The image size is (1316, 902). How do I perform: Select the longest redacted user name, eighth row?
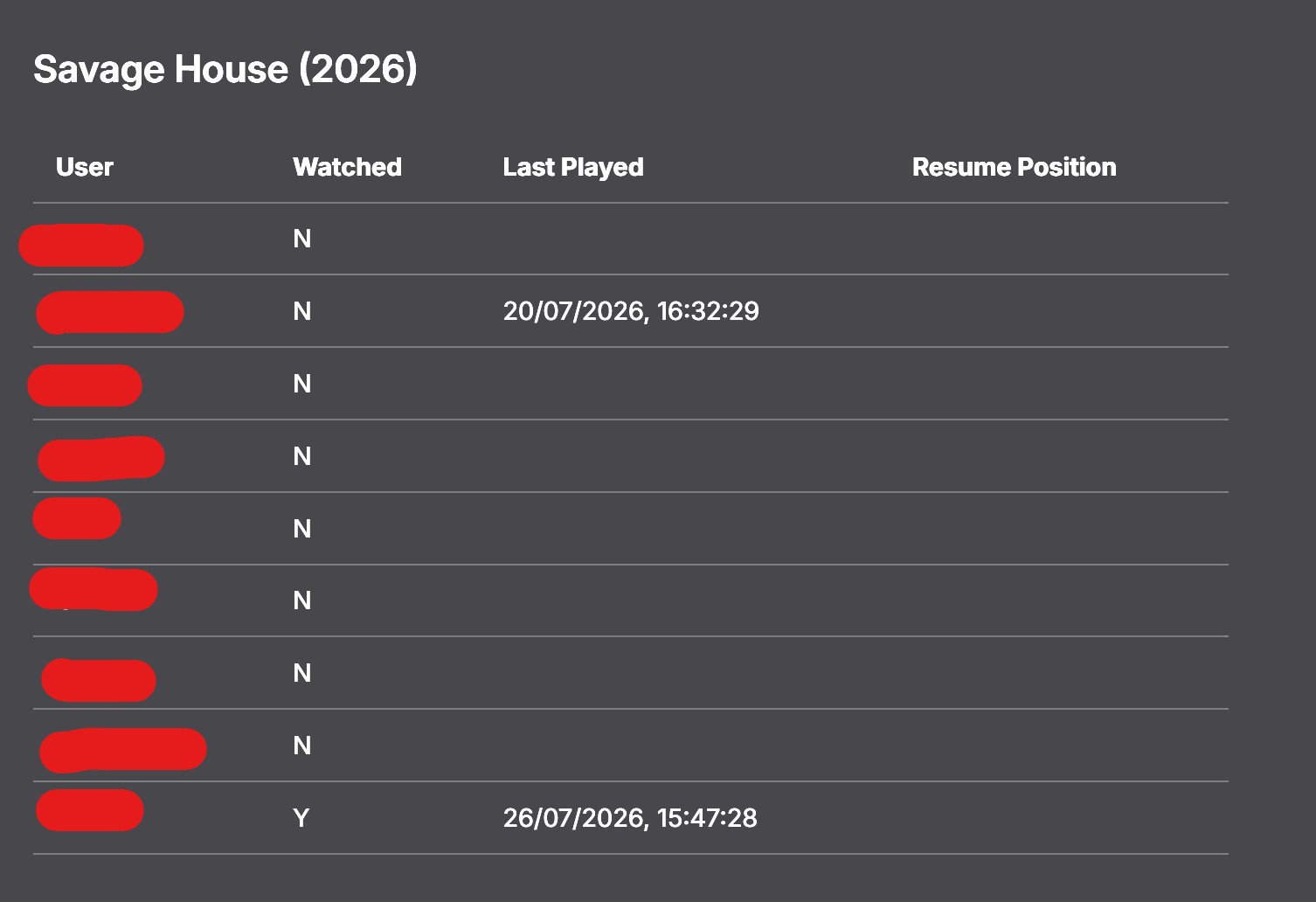point(123,750)
